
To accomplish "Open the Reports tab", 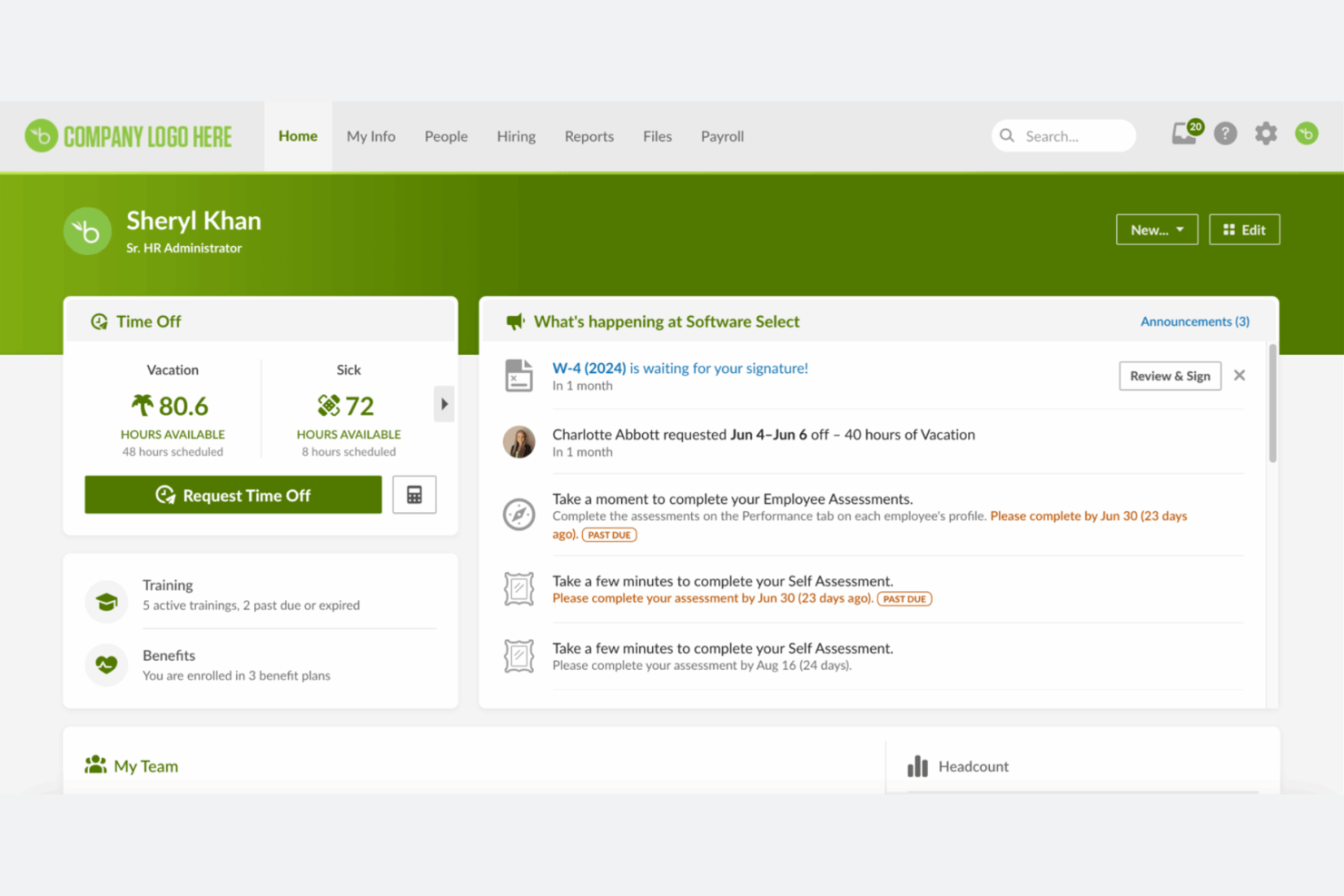I will [x=588, y=136].
